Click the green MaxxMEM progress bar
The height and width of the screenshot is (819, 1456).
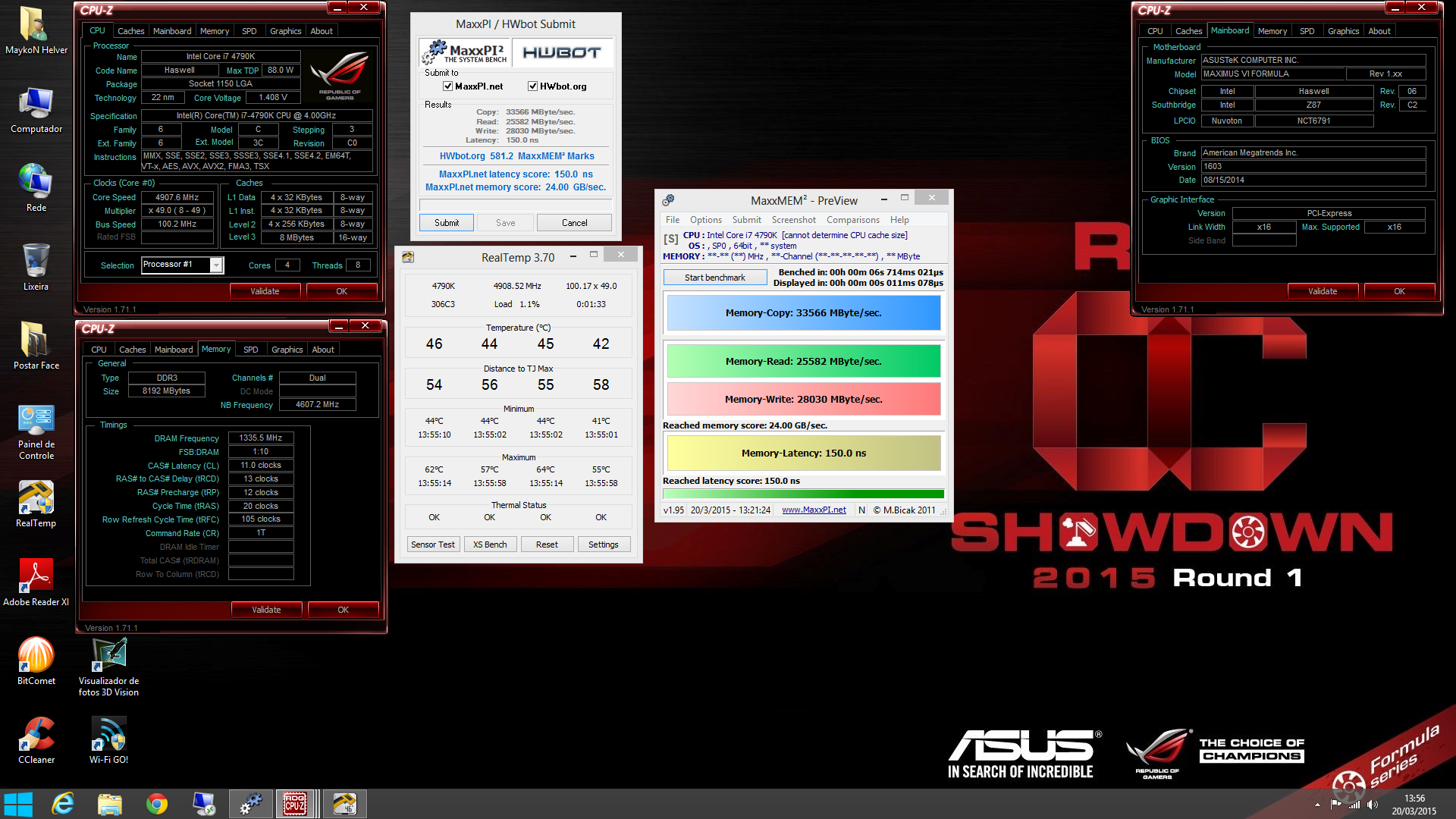click(804, 494)
